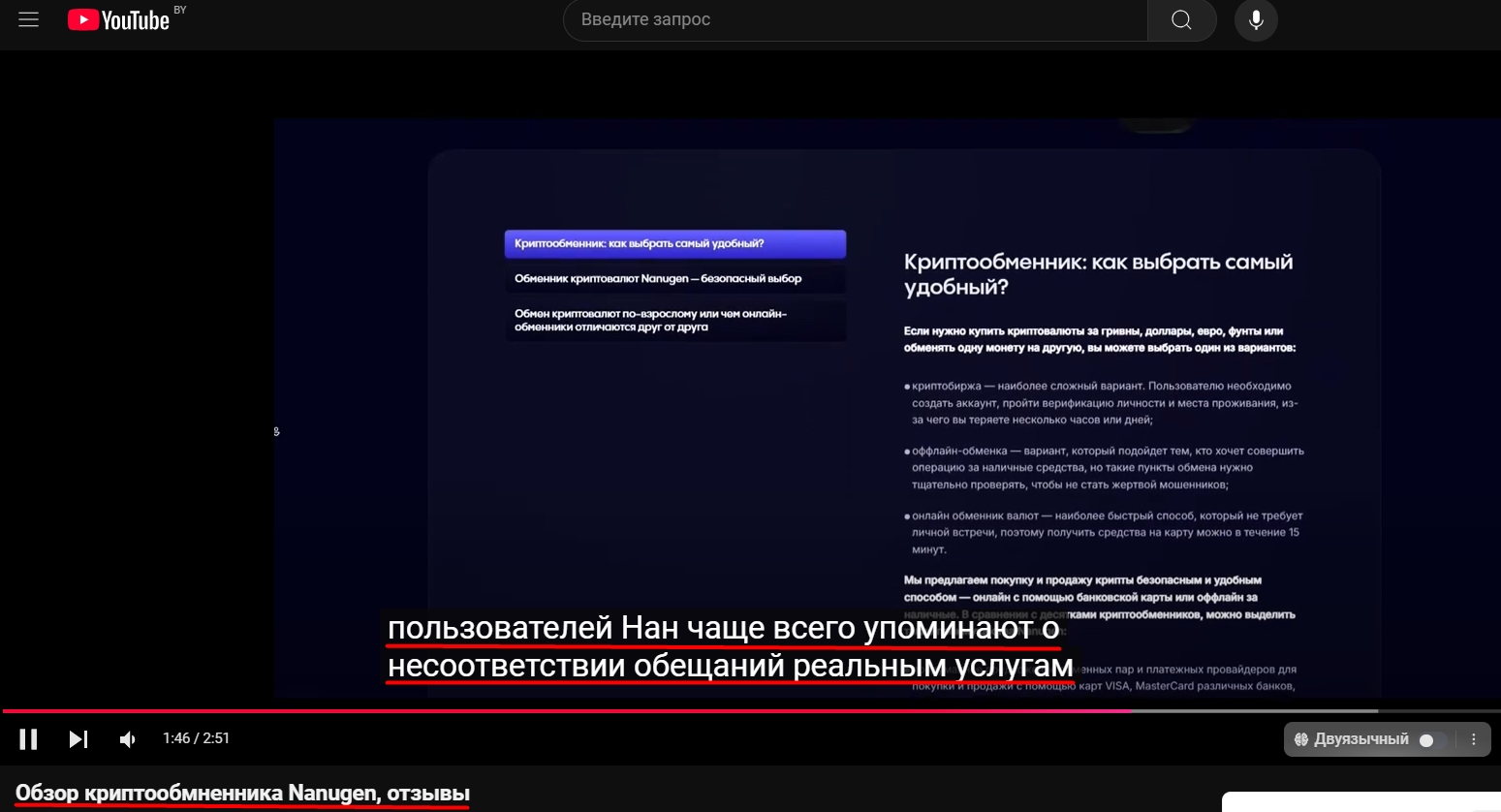Click the paragraph starting "криптобиржа — наиболее сложный вариант"
This screenshot has width=1501, height=812.
pos(1104,403)
